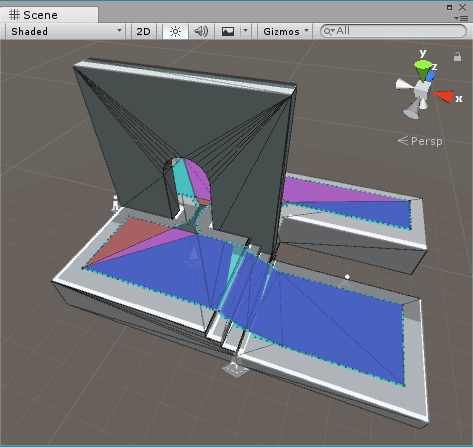Toggle the scene rotation lock icon

(457, 57)
